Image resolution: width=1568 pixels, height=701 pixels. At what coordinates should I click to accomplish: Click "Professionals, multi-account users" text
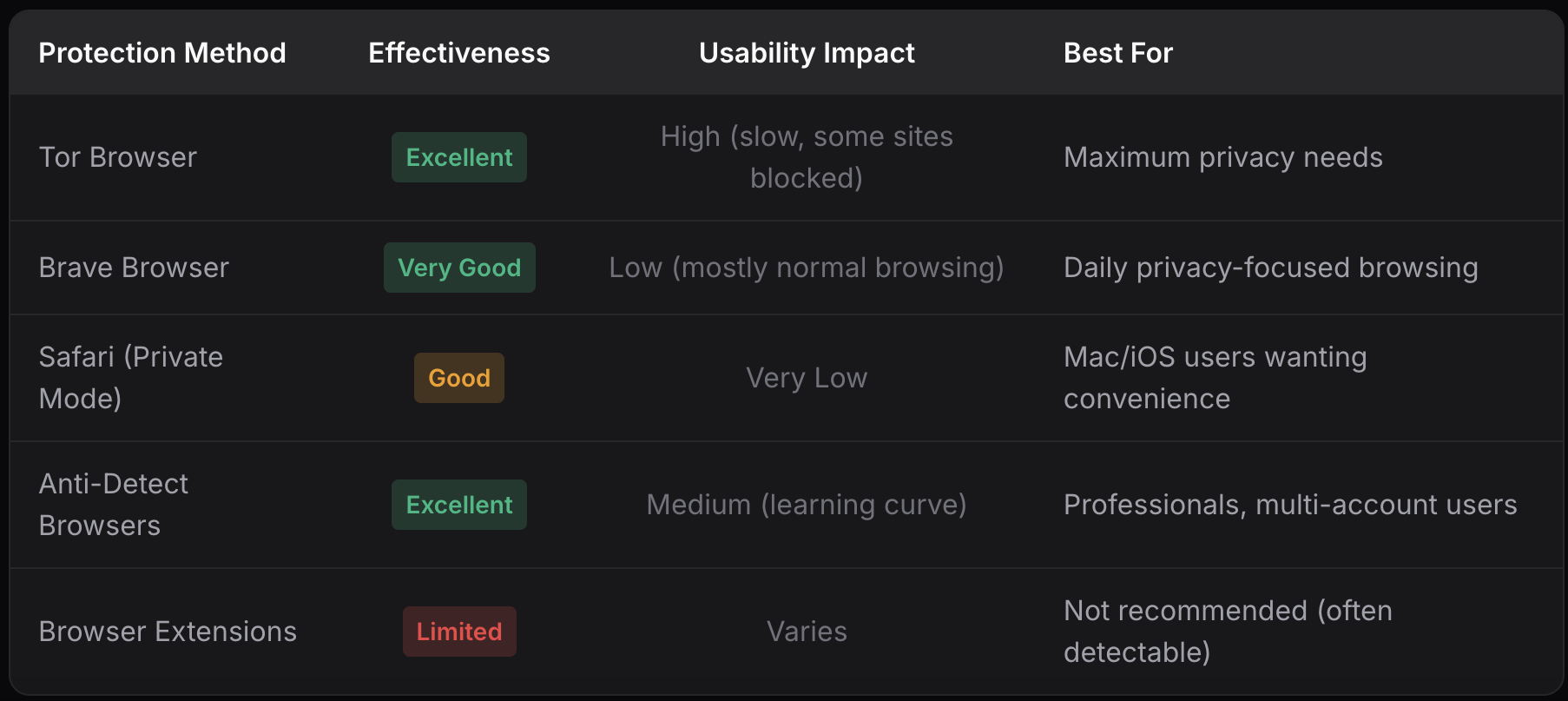tap(1290, 505)
